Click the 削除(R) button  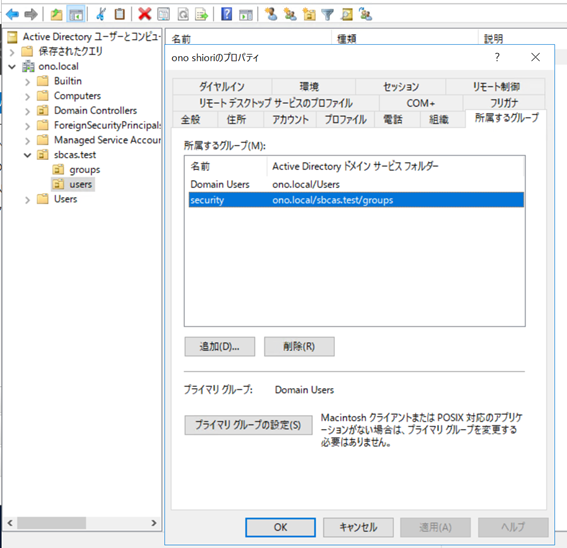point(299,347)
